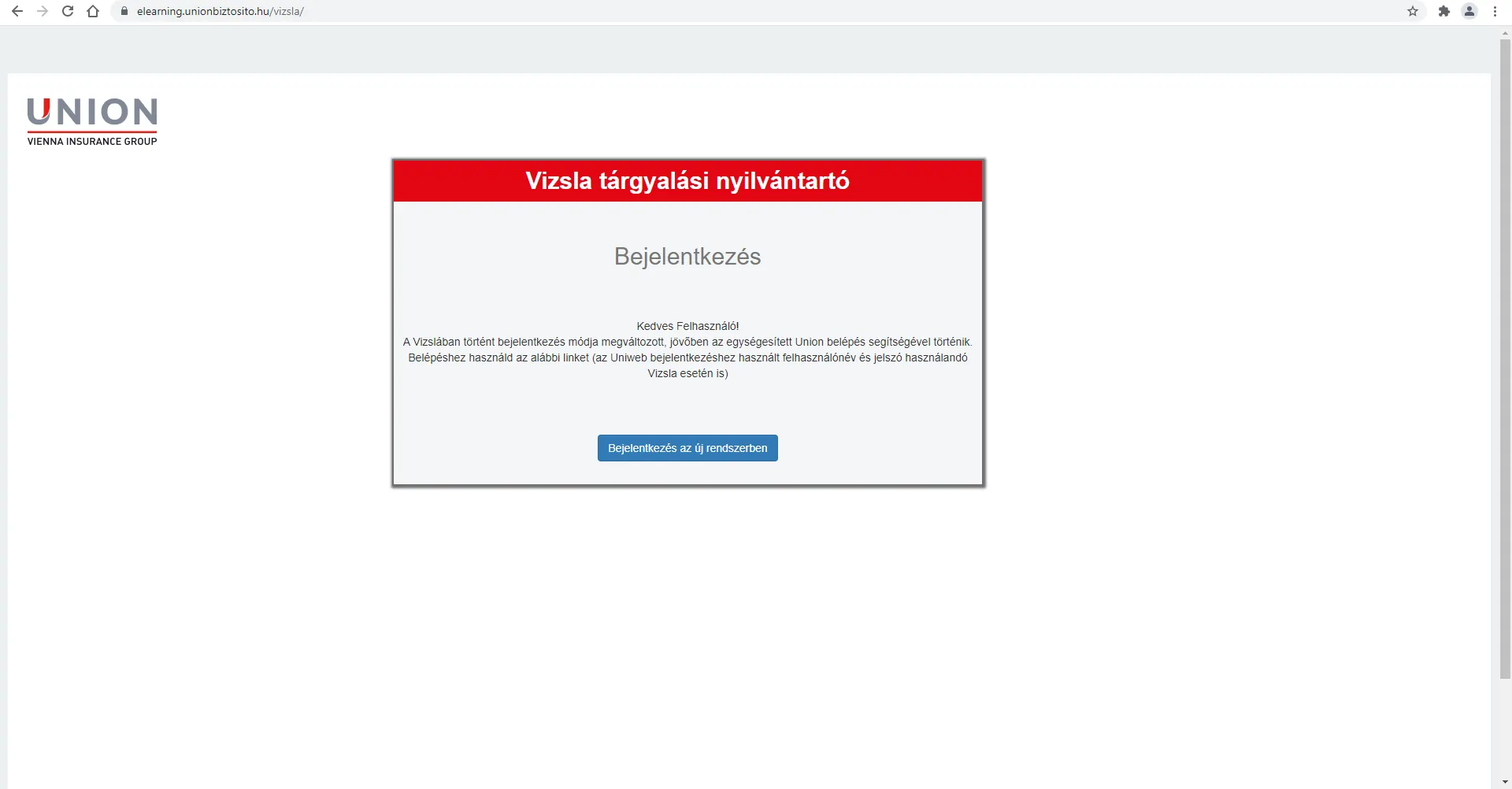Click the scrollbar down arrow
This screenshot has width=1512, height=789.
click(1506, 782)
